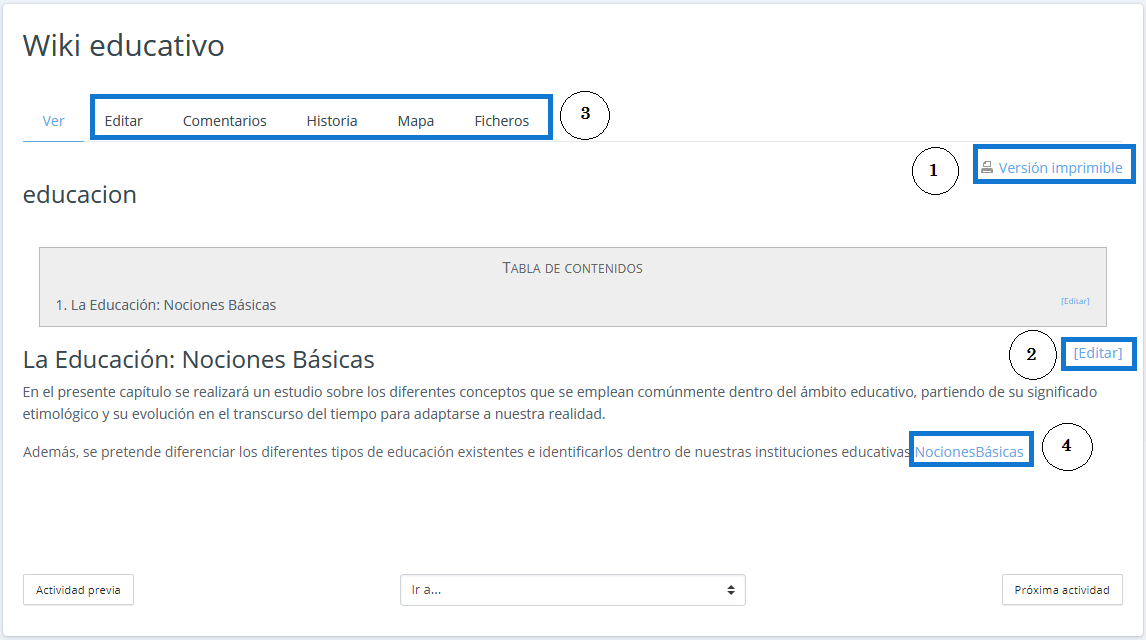Click the circled number 2 marker
Screen dimensions: 1146x640
click(x=1032, y=354)
